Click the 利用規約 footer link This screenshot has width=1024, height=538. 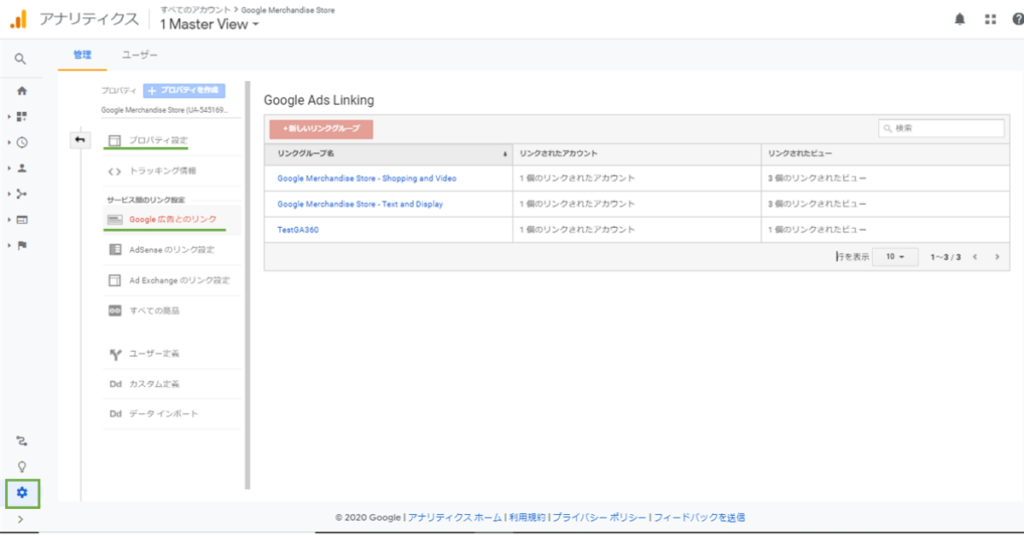527,518
